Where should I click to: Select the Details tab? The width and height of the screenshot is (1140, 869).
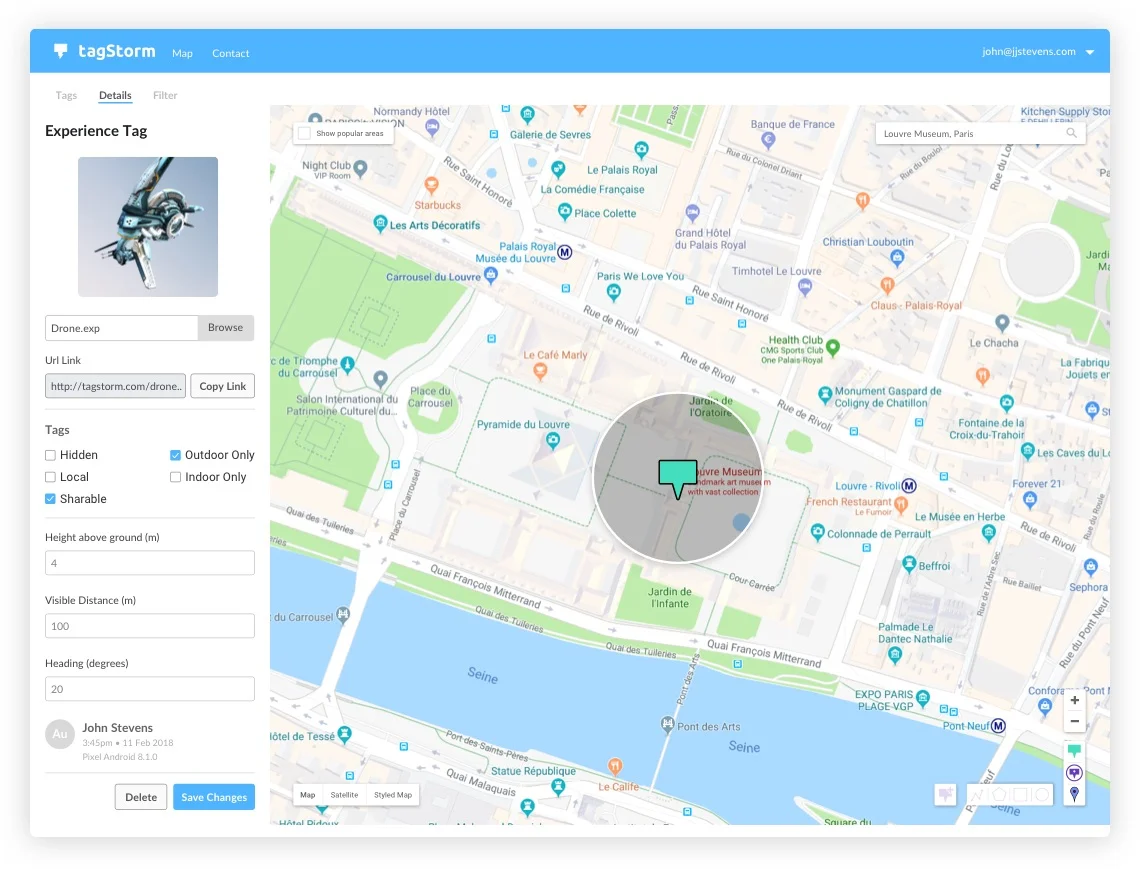[115, 95]
